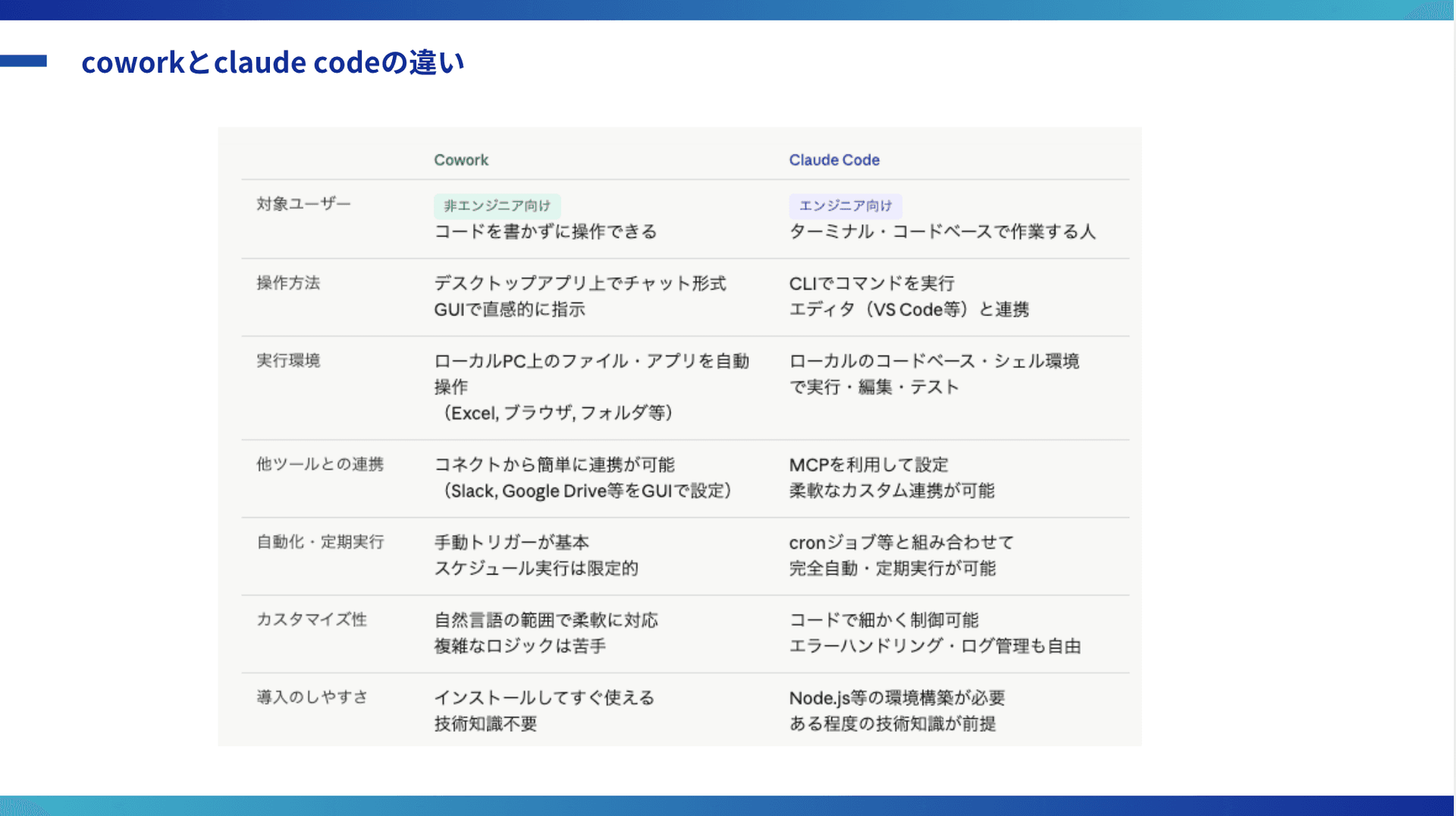Select the 'Cowork' column header
Image resolution: width=1456 pixels, height=816 pixels.
tap(461, 160)
